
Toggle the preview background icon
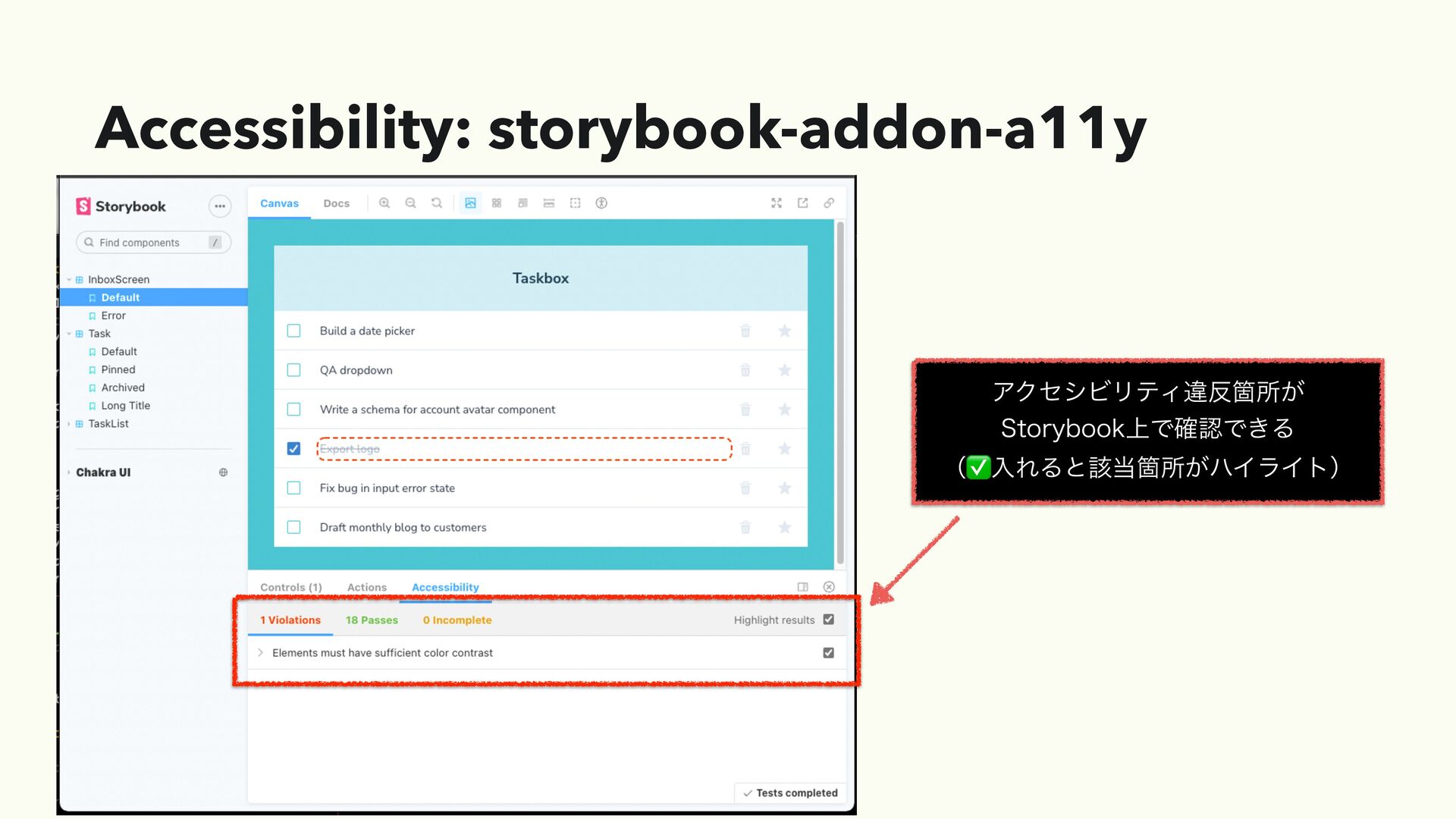click(x=470, y=203)
